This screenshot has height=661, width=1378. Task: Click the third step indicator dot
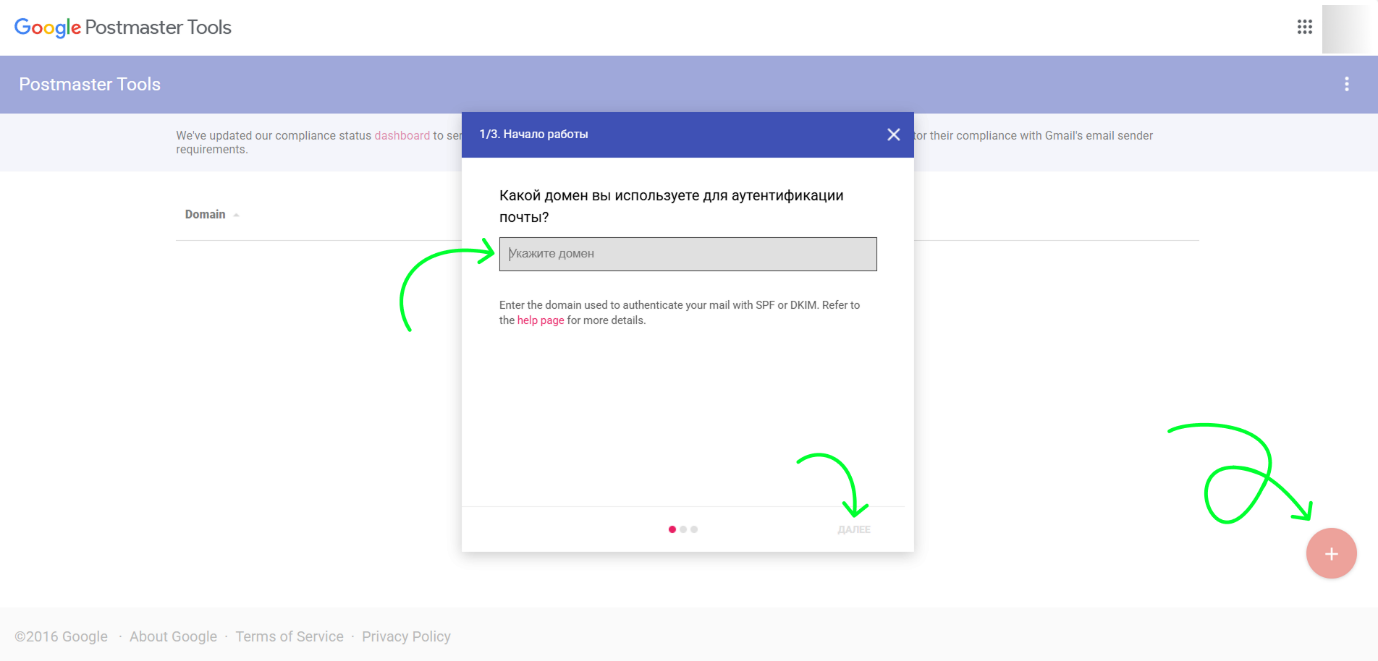(694, 529)
